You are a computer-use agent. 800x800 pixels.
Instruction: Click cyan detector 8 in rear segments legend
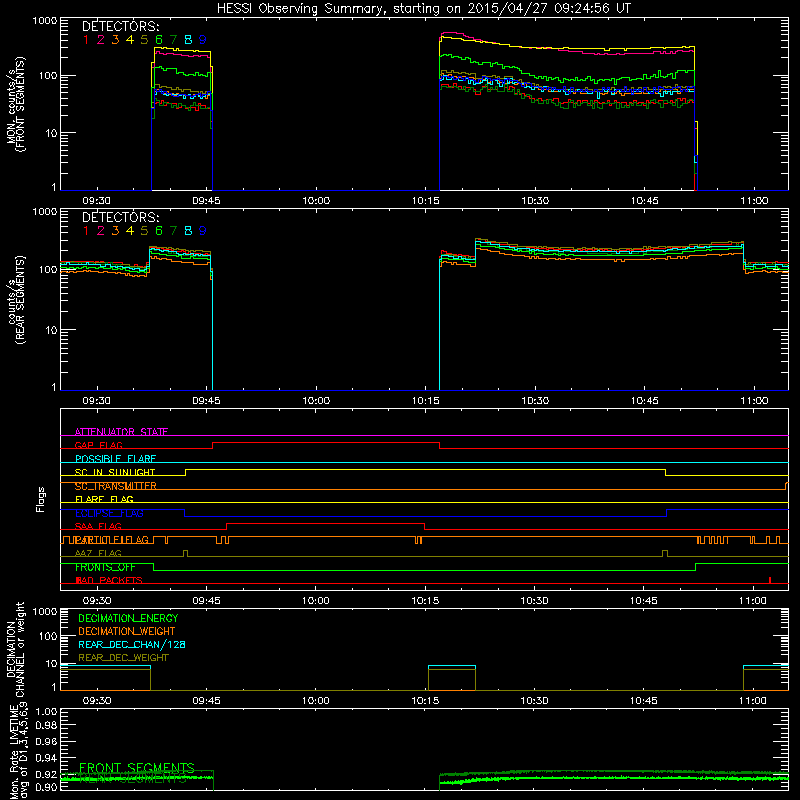coord(188,231)
